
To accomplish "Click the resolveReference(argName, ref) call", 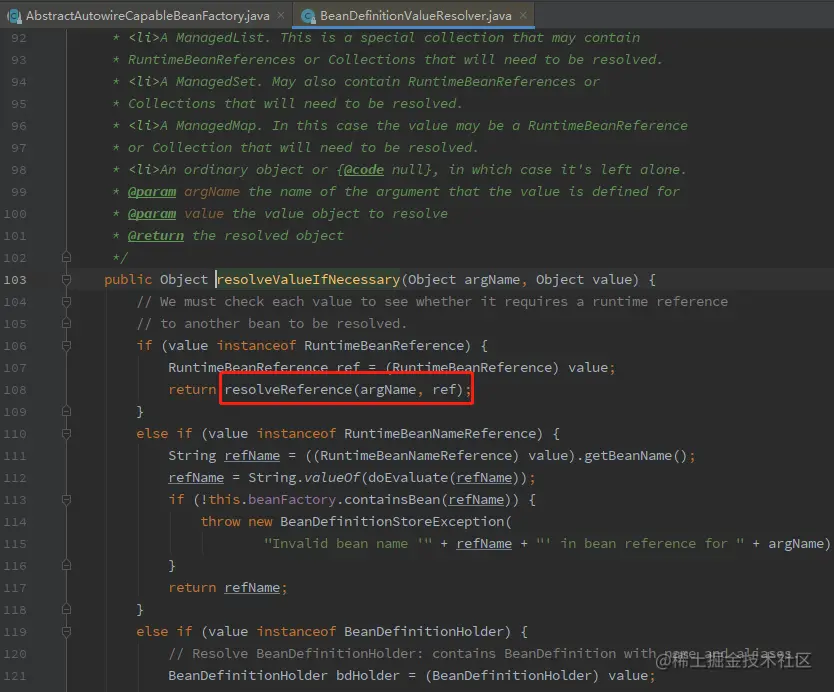I will tap(346, 389).
